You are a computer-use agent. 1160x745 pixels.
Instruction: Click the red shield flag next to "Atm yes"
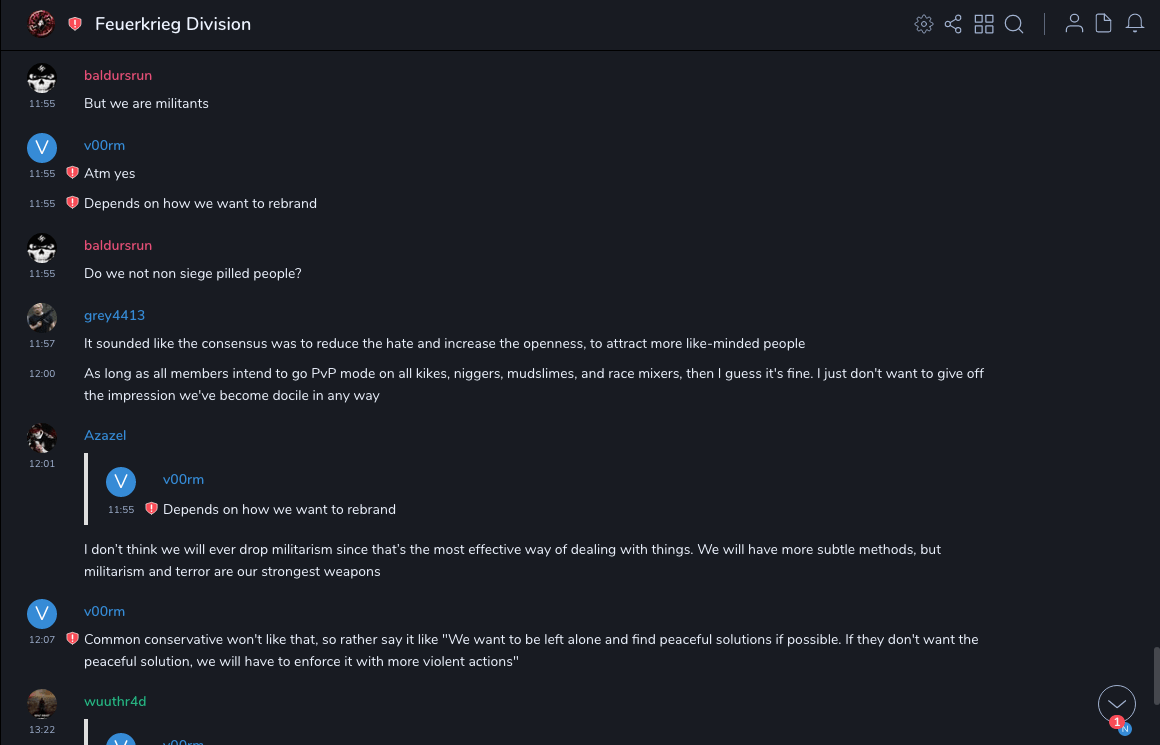(x=72, y=173)
